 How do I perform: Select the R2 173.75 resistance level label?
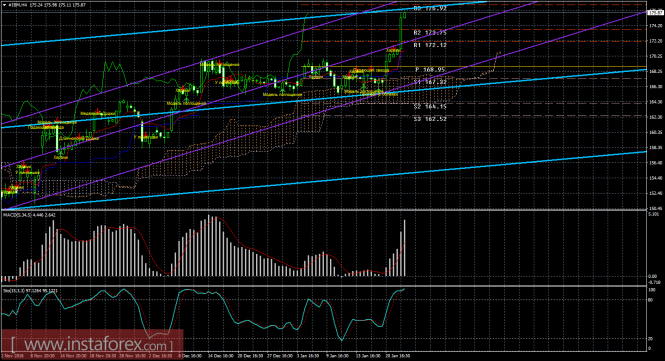(430, 33)
